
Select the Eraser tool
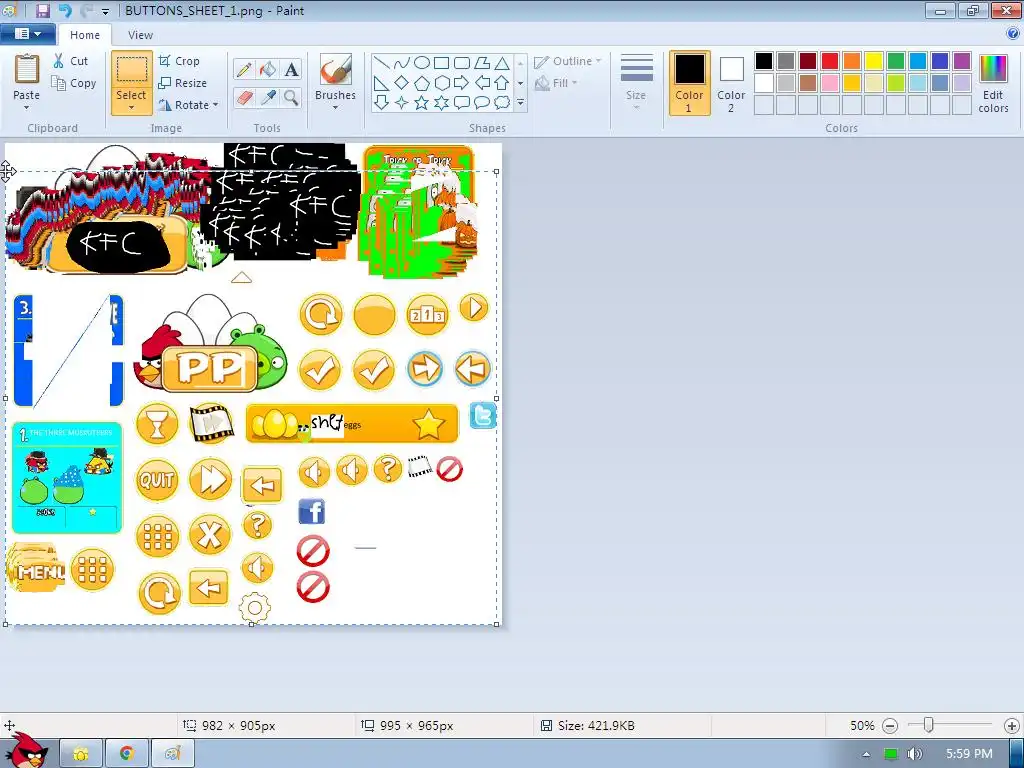pyautogui.click(x=244, y=98)
